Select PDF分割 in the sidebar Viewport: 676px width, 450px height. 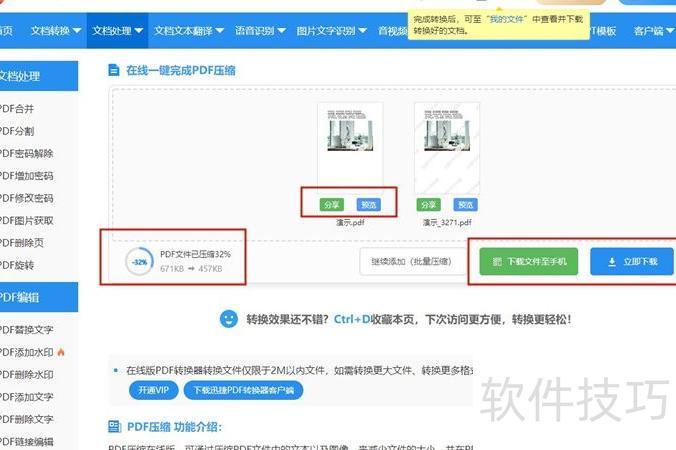tap(17, 131)
